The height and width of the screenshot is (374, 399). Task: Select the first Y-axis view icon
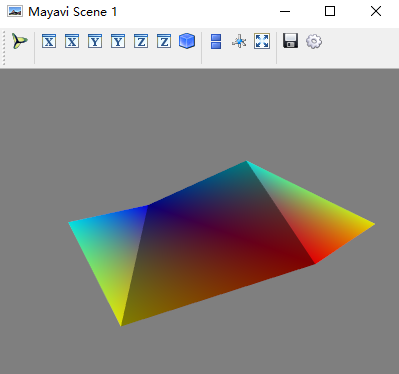(95, 41)
